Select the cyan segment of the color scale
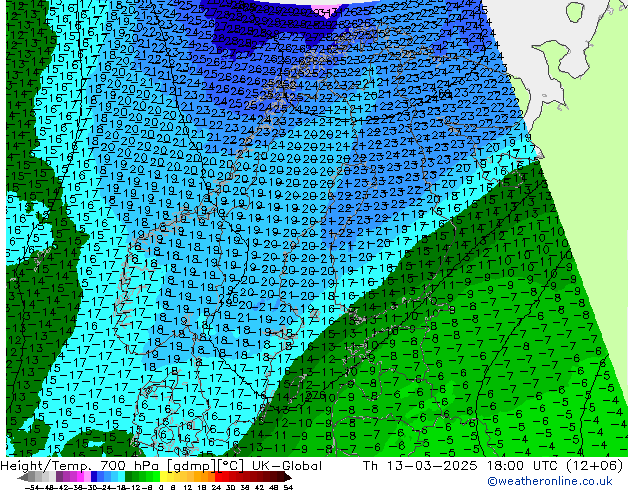634x490 pixels. click(118, 478)
